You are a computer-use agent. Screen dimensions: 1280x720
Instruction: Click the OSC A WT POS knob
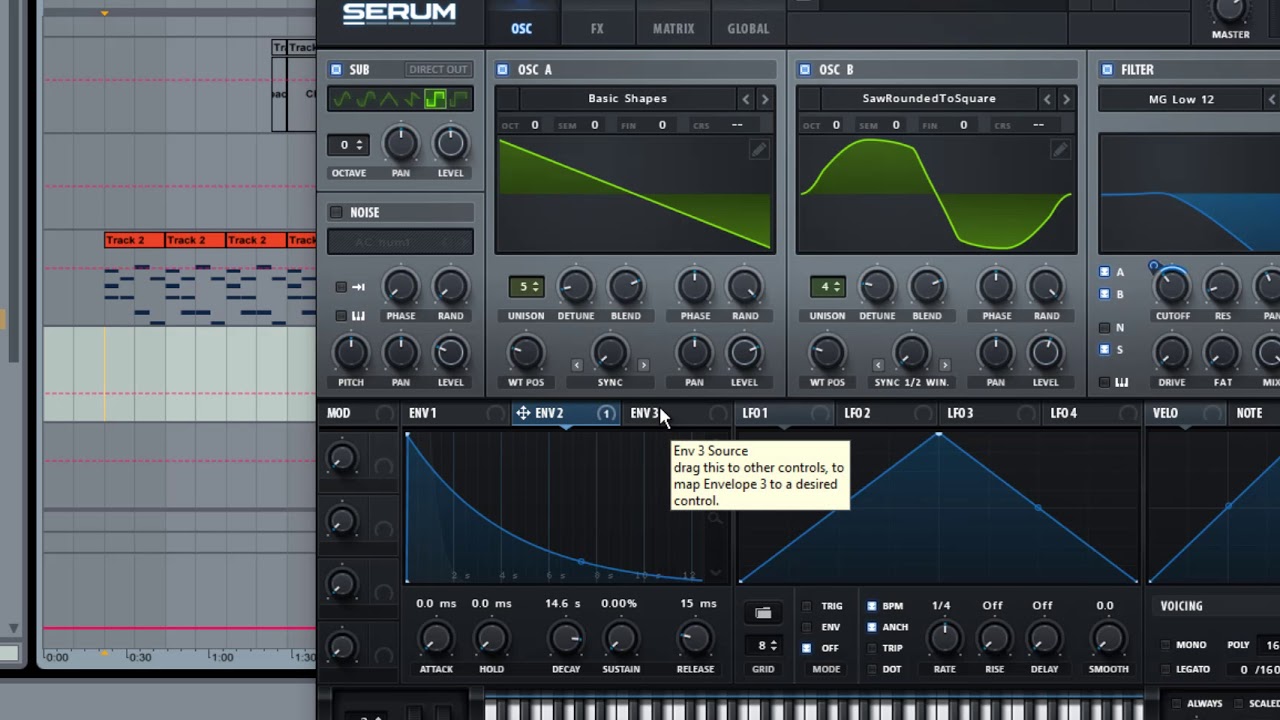coord(526,352)
